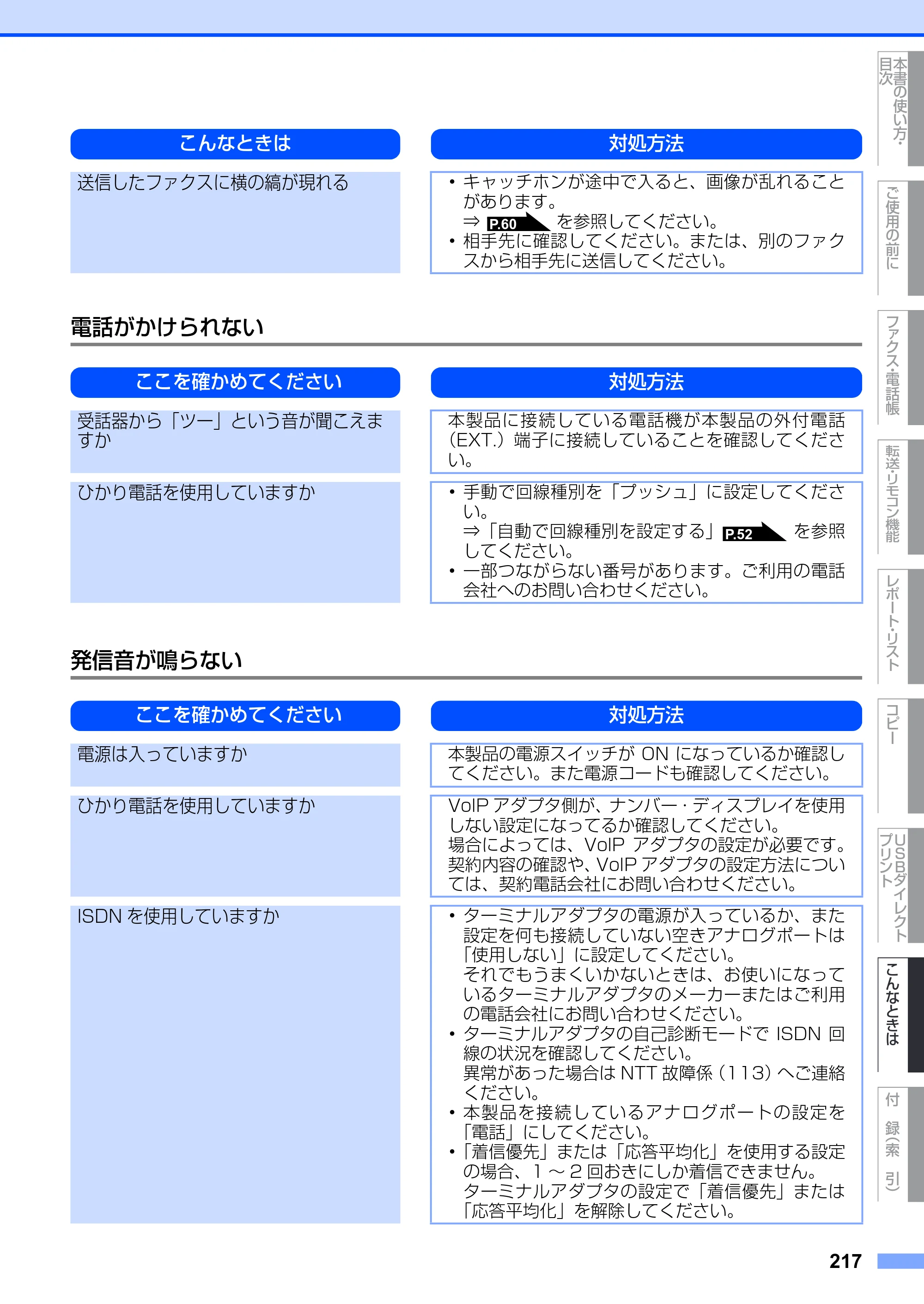
Task: Click the 発信音が鳴らない section heading
Action: [157, 660]
